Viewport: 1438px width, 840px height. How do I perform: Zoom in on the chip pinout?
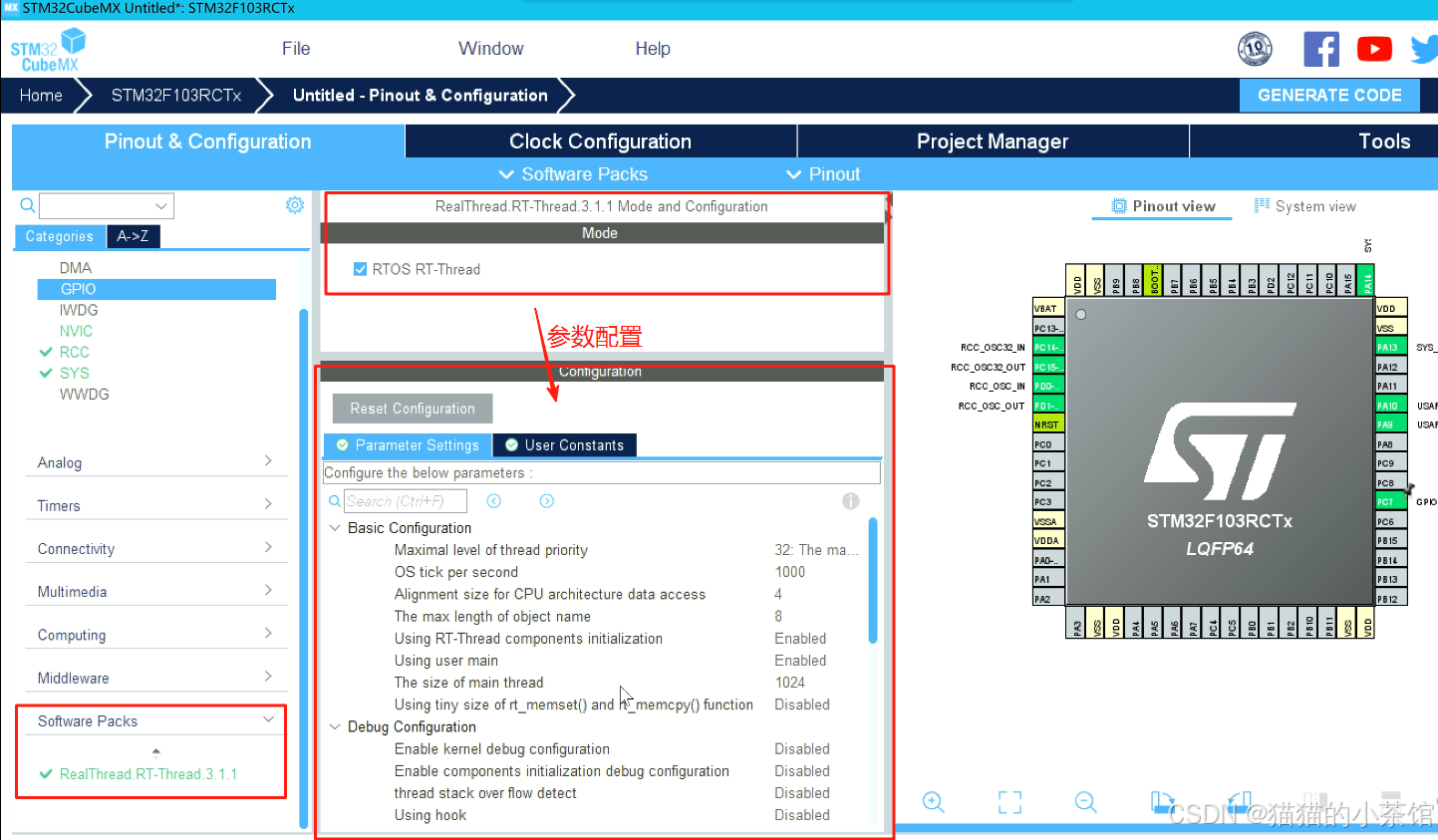click(x=933, y=802)
